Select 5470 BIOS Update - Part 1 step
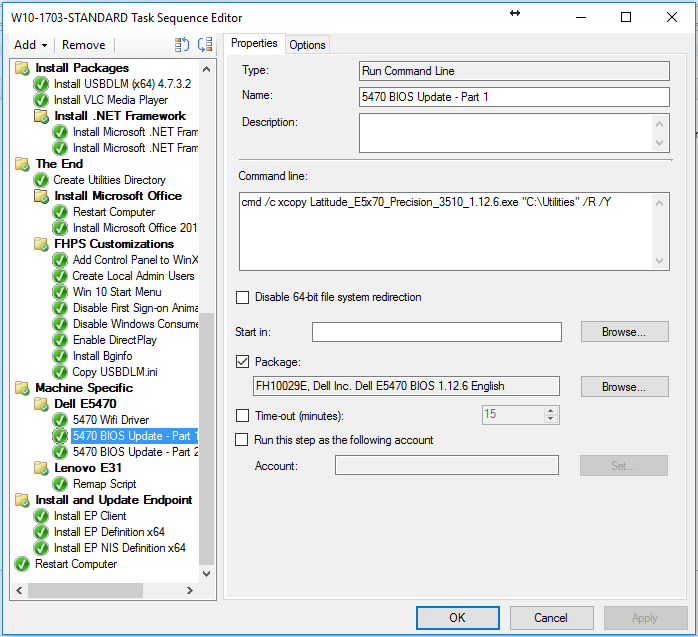 coord(134,436)
